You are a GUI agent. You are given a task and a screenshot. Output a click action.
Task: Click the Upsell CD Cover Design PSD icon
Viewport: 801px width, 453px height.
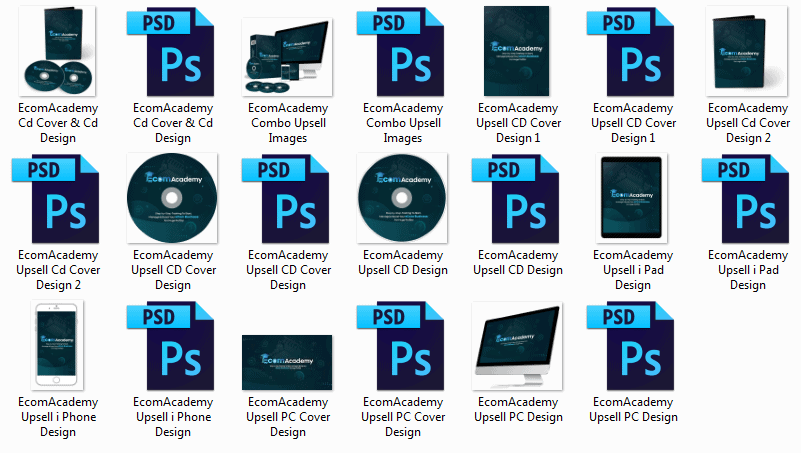pos(288,201)
